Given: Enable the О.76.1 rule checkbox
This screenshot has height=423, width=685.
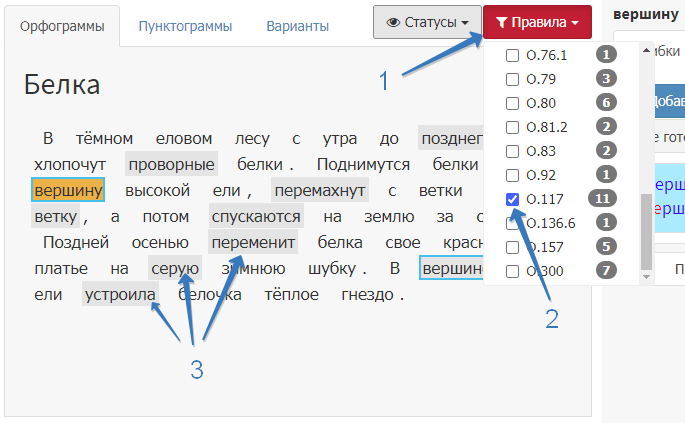Looking at the screenshot, I should point(513,55).
